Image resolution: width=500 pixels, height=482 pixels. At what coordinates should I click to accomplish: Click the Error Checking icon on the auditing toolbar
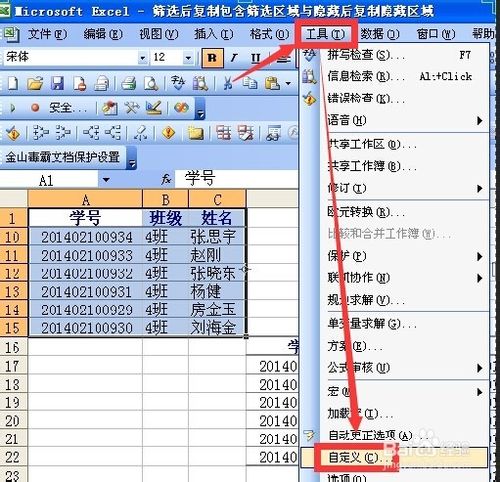[13, 133]
